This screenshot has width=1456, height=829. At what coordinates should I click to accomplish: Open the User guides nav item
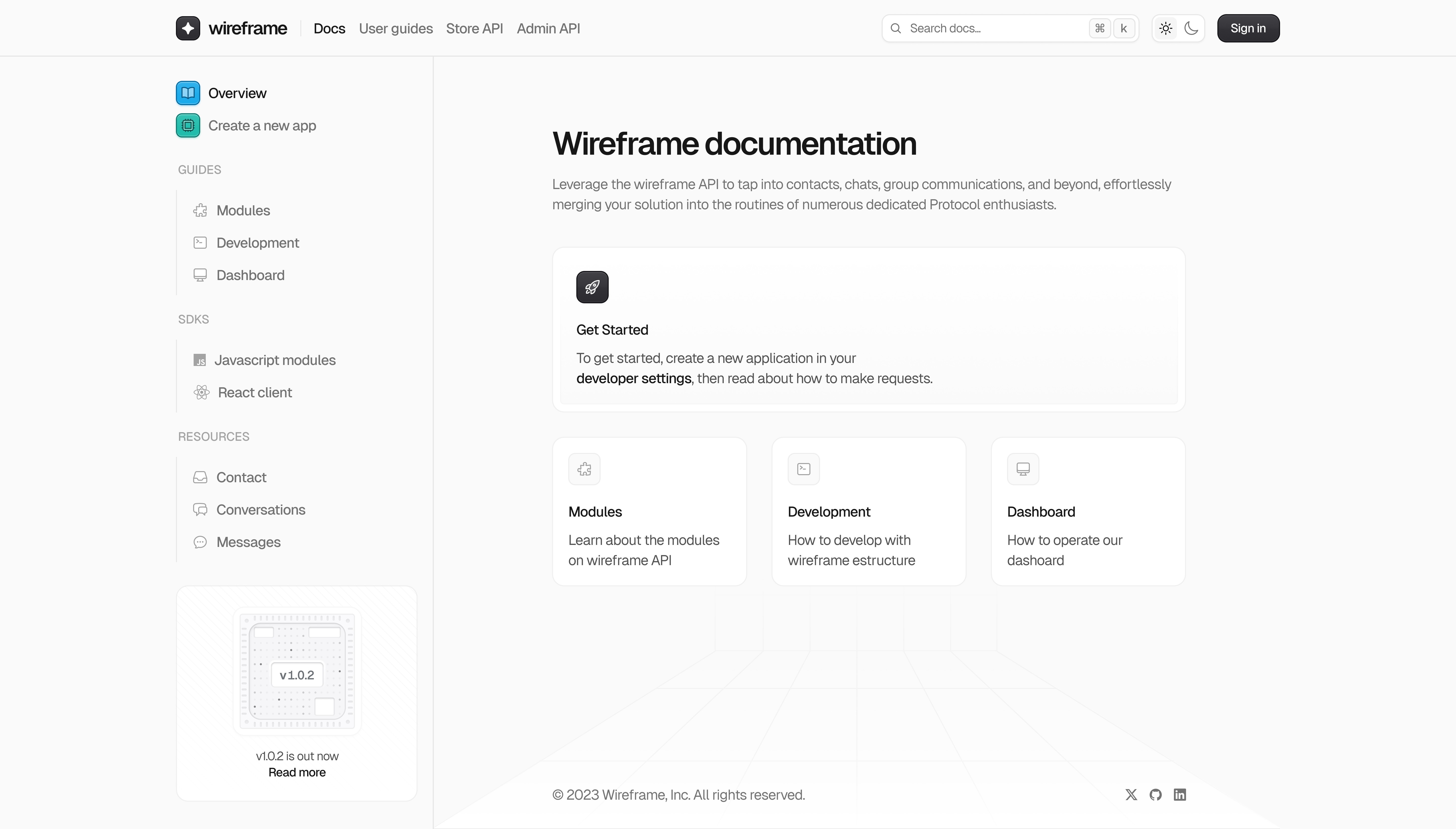[396, 29]
